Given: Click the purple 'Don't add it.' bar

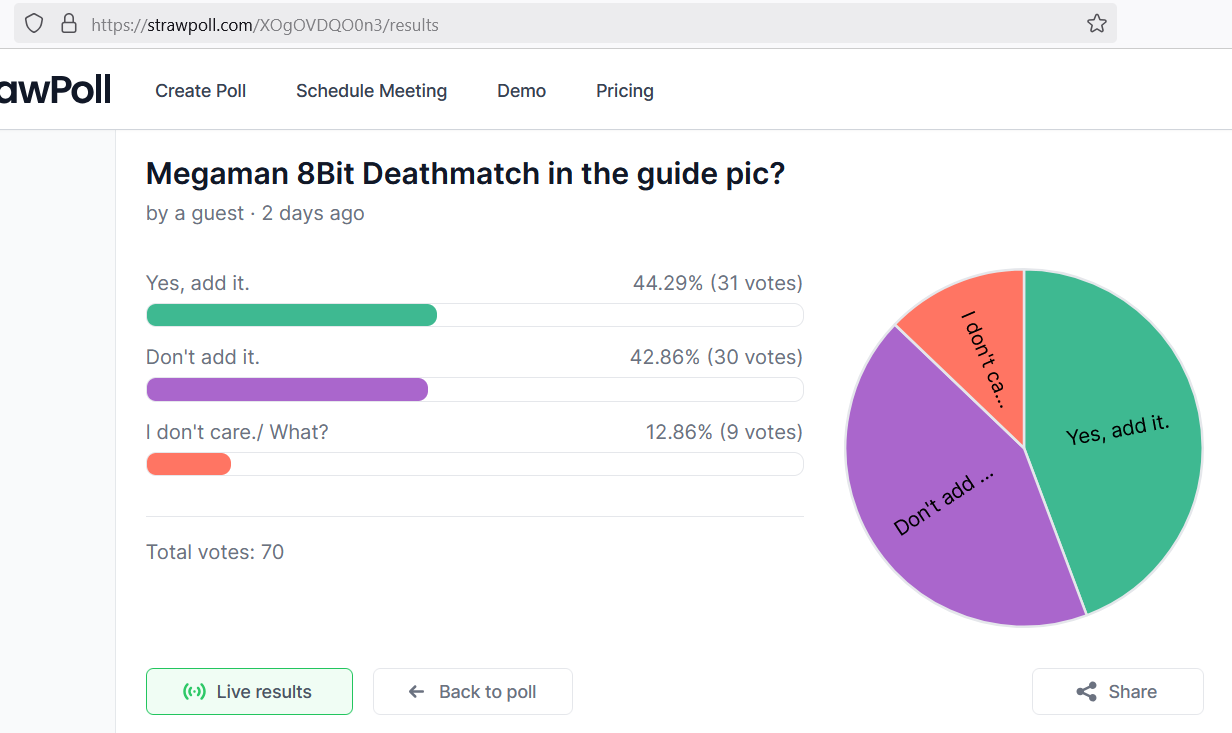Looking at the screenshot, I should click(287, 390).
